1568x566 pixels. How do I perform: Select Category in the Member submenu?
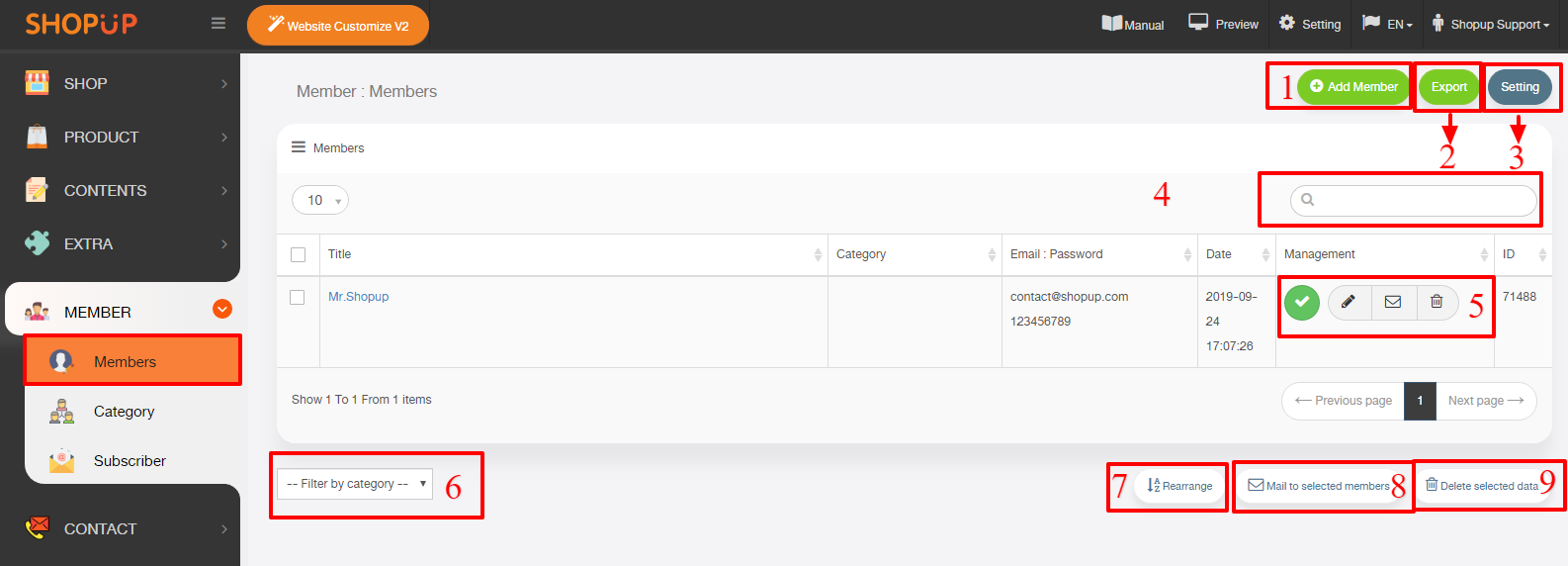point(124,412)
